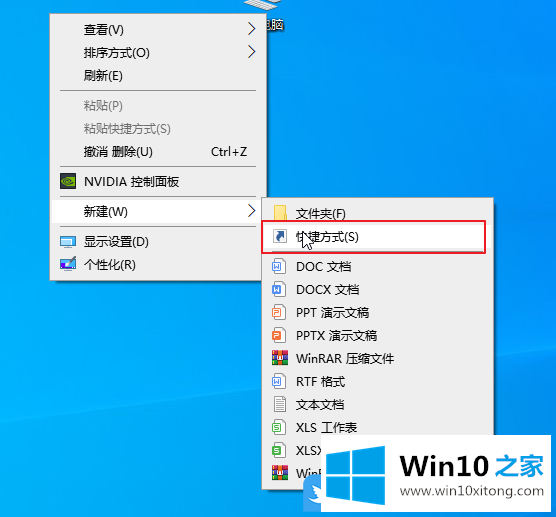Click the shortcut arrow icon
The height and width of the screenshot is (517, 556).
pyautogui.click(x=280, y=236)
